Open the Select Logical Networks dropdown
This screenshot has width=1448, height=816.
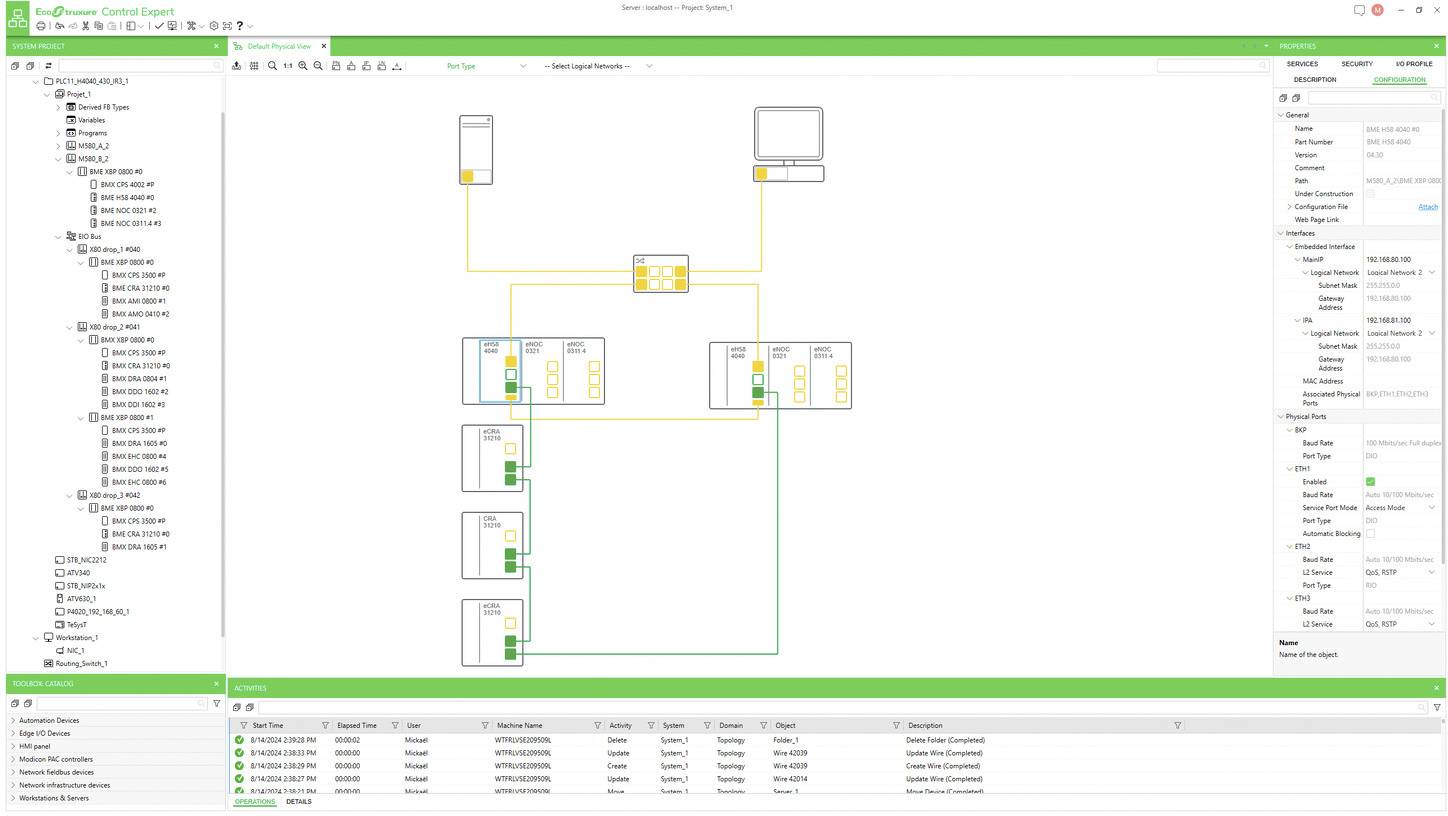coord(649,66)
